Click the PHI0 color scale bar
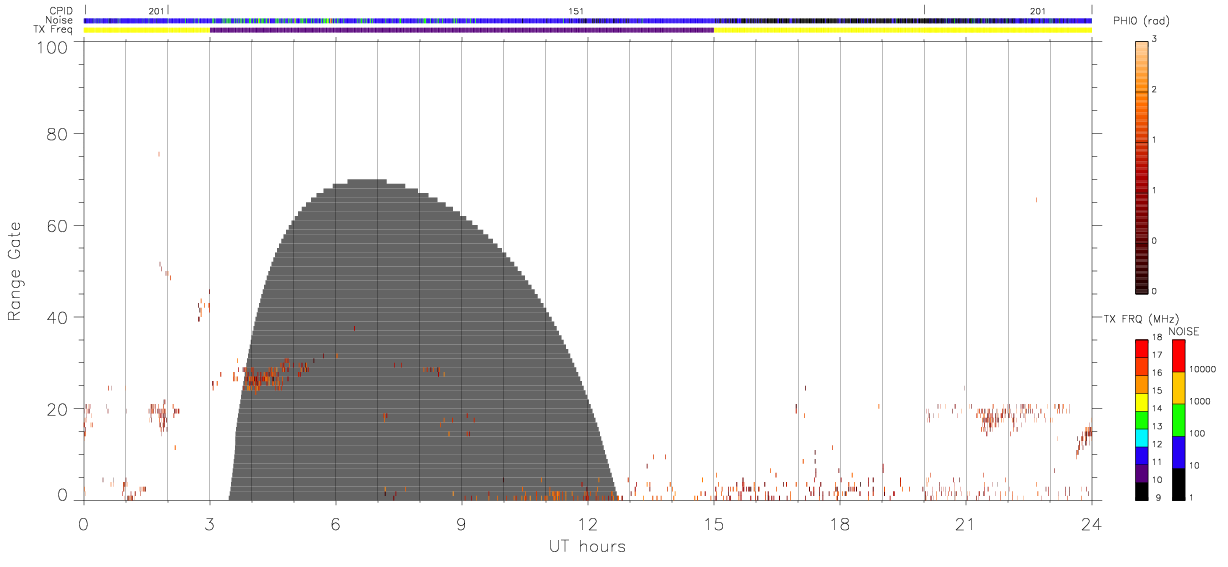 pyautogui.click(x=1141, y=166)
